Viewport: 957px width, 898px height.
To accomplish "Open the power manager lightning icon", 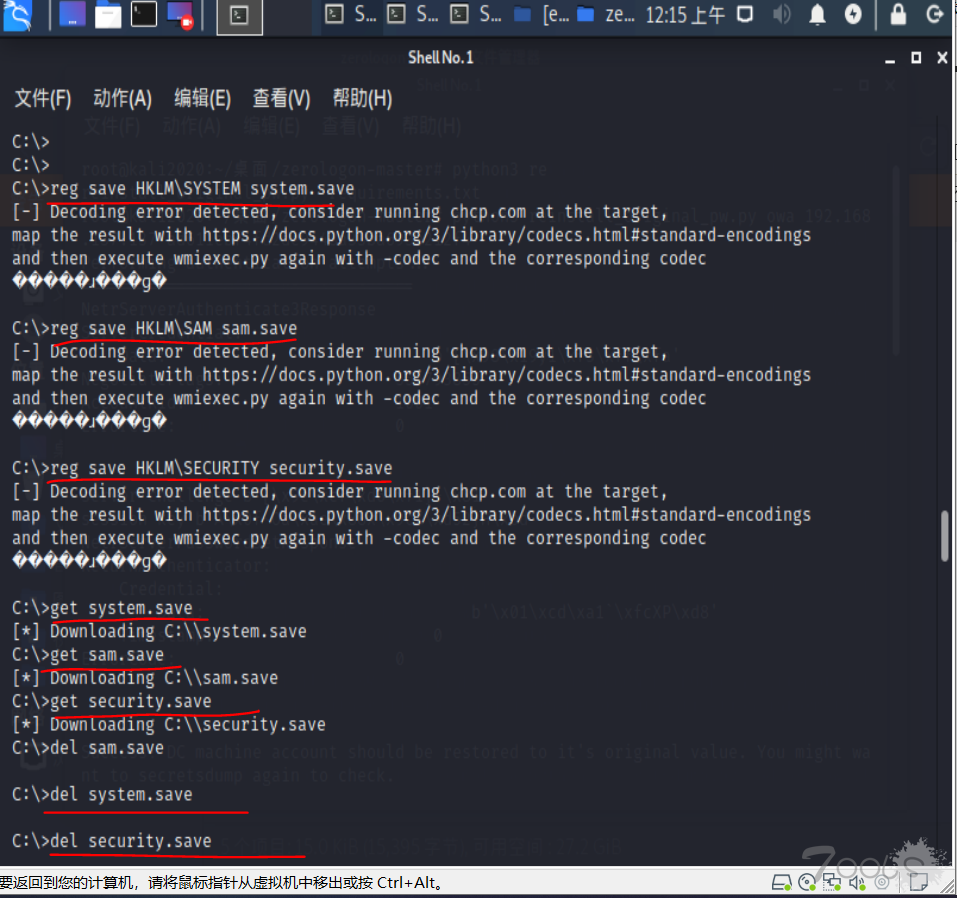I will [x=853, y=14].
